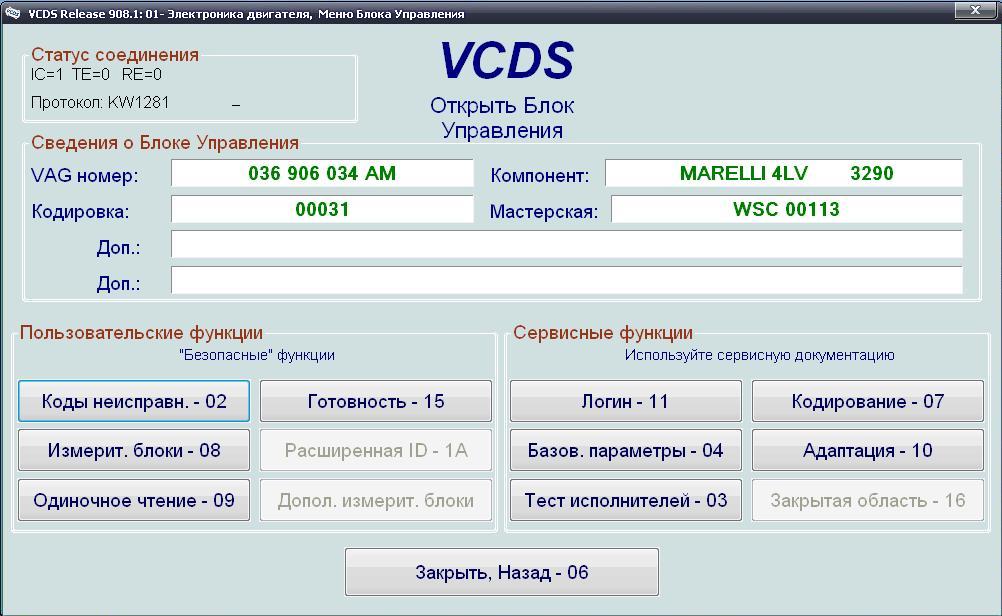Click the Логин - 11 button
Image resolution: width=1002 pixels, height=616 pixels.
click(x=626, y=401)
